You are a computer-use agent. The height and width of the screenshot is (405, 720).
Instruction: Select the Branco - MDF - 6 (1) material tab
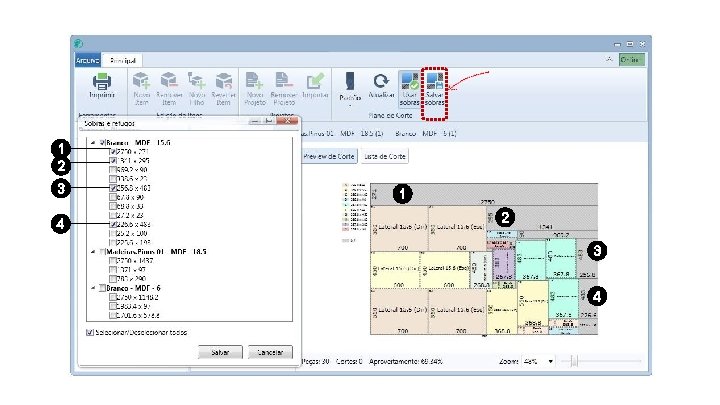click(x=425, y=134)
